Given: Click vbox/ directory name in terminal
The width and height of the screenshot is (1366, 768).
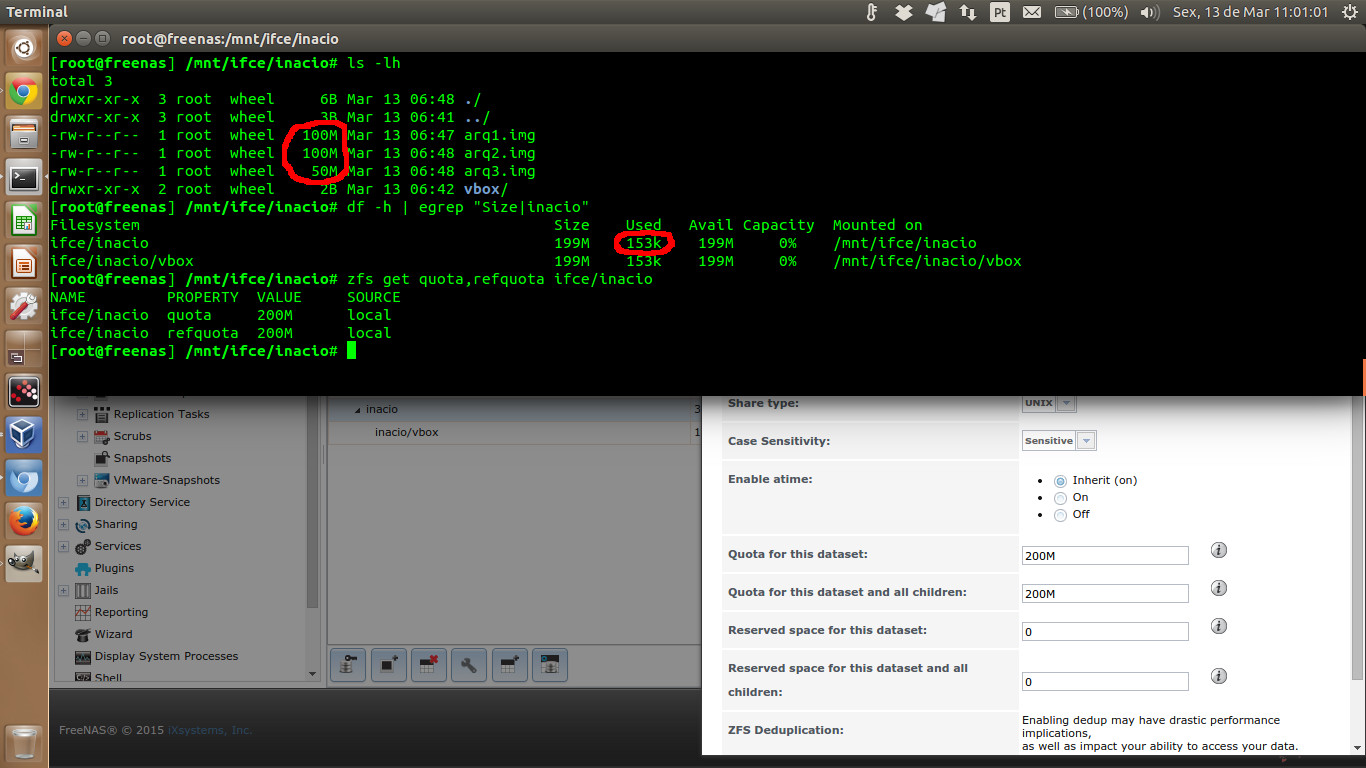Looking at the screenshot, I should click(x=486, y=189).
